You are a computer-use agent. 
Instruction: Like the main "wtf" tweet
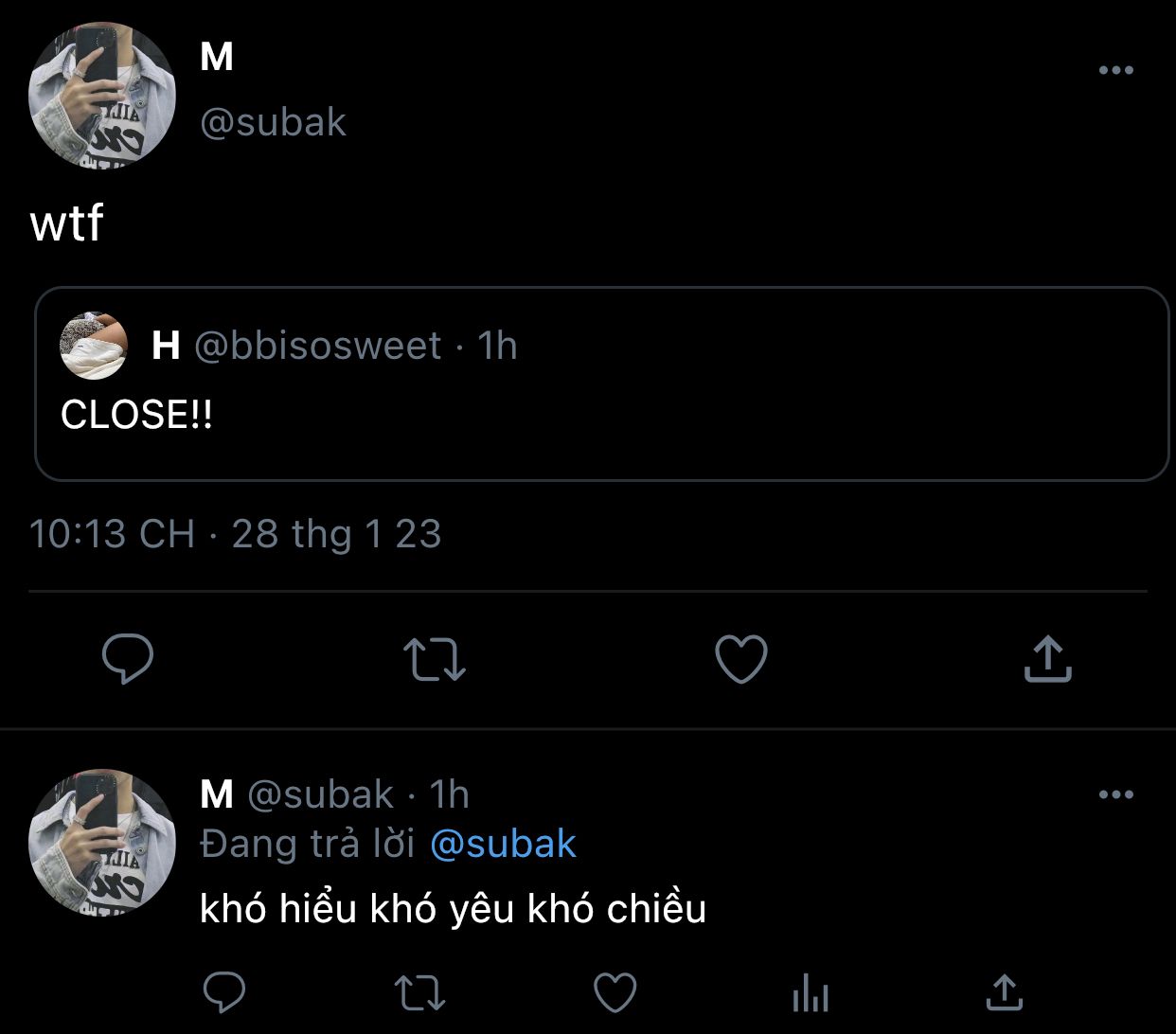(x=740, y=659)
